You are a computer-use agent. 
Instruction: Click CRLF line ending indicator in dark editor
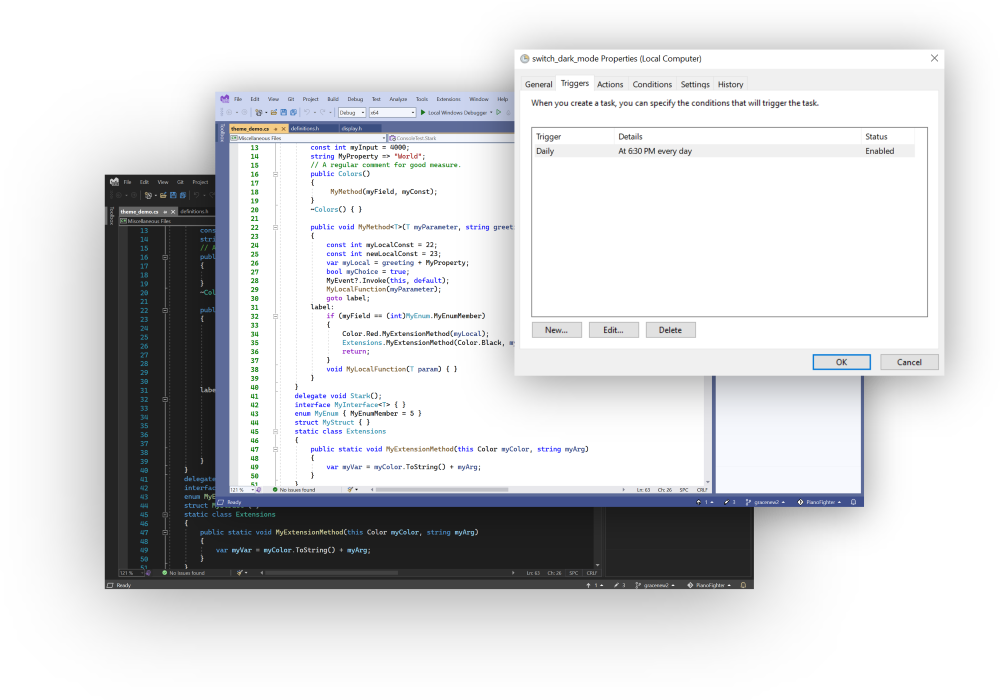pyautogui.click(x=591, y=572)
